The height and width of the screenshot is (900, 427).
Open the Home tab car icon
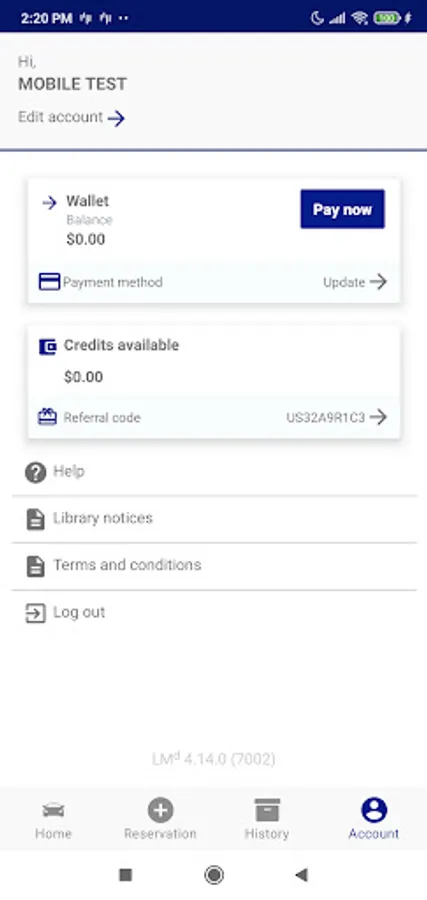[x=53, y=810]
